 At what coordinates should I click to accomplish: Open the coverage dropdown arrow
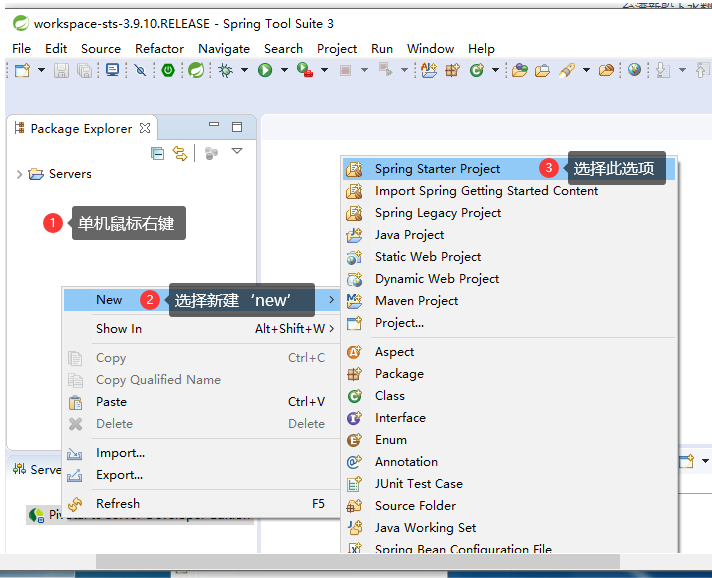(x=324, y=70)
